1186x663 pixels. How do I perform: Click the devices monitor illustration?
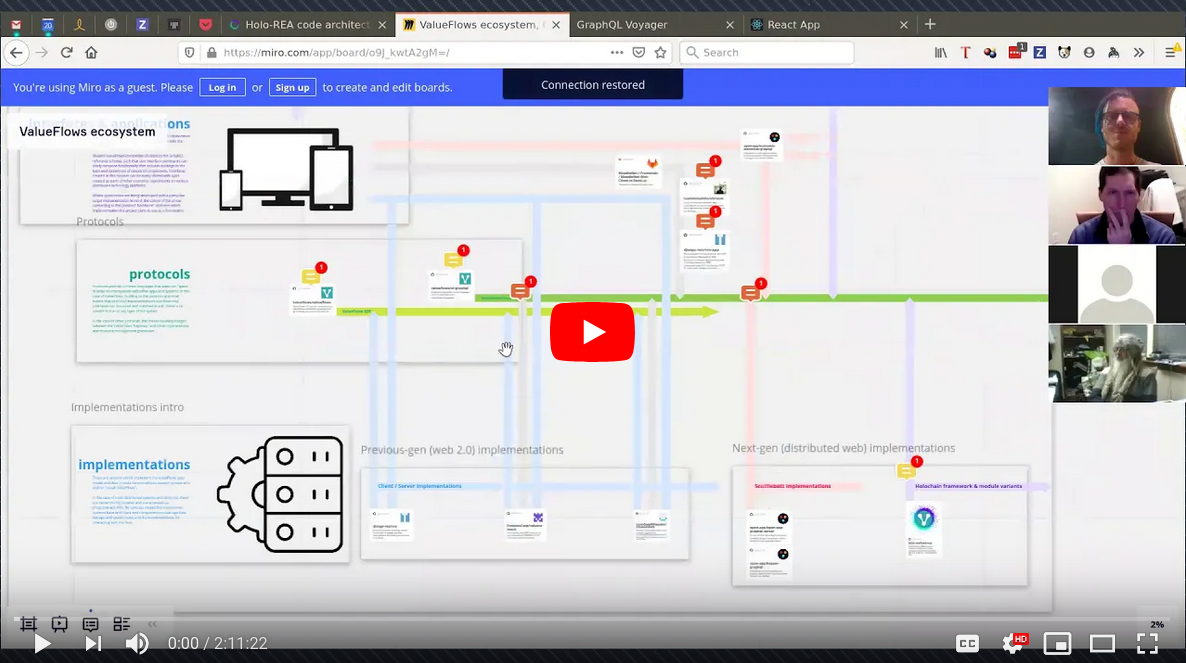click(287, 169)
